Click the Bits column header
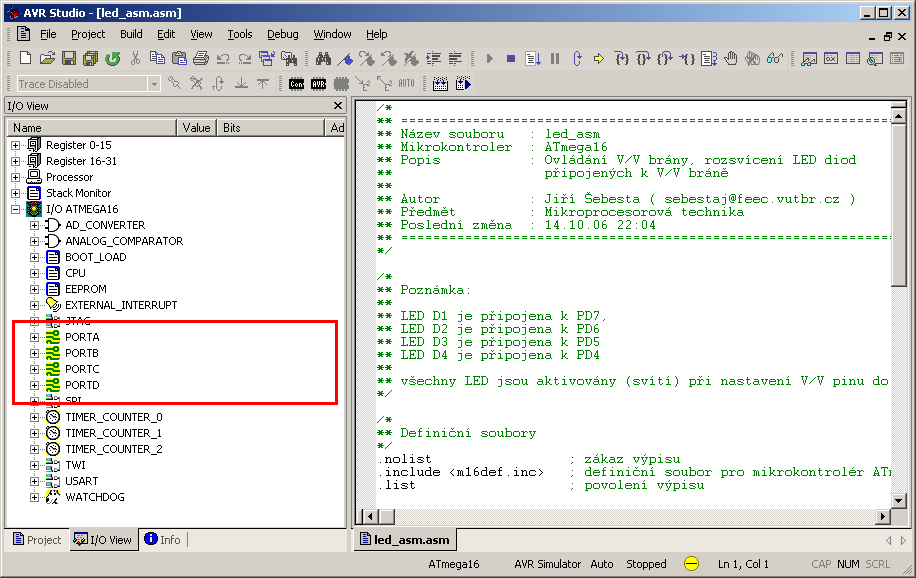The image size is (916, 578). click(270, 128)
